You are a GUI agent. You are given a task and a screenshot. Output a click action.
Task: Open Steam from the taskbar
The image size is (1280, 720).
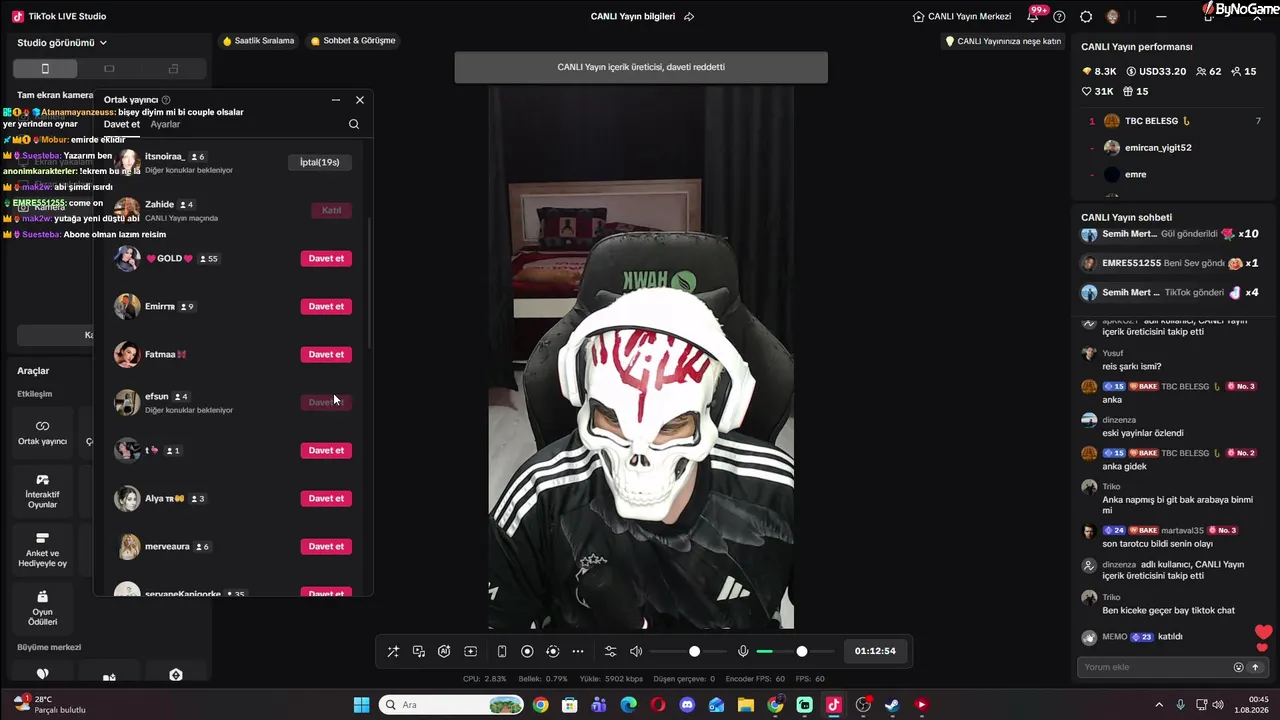click(892, 705)
